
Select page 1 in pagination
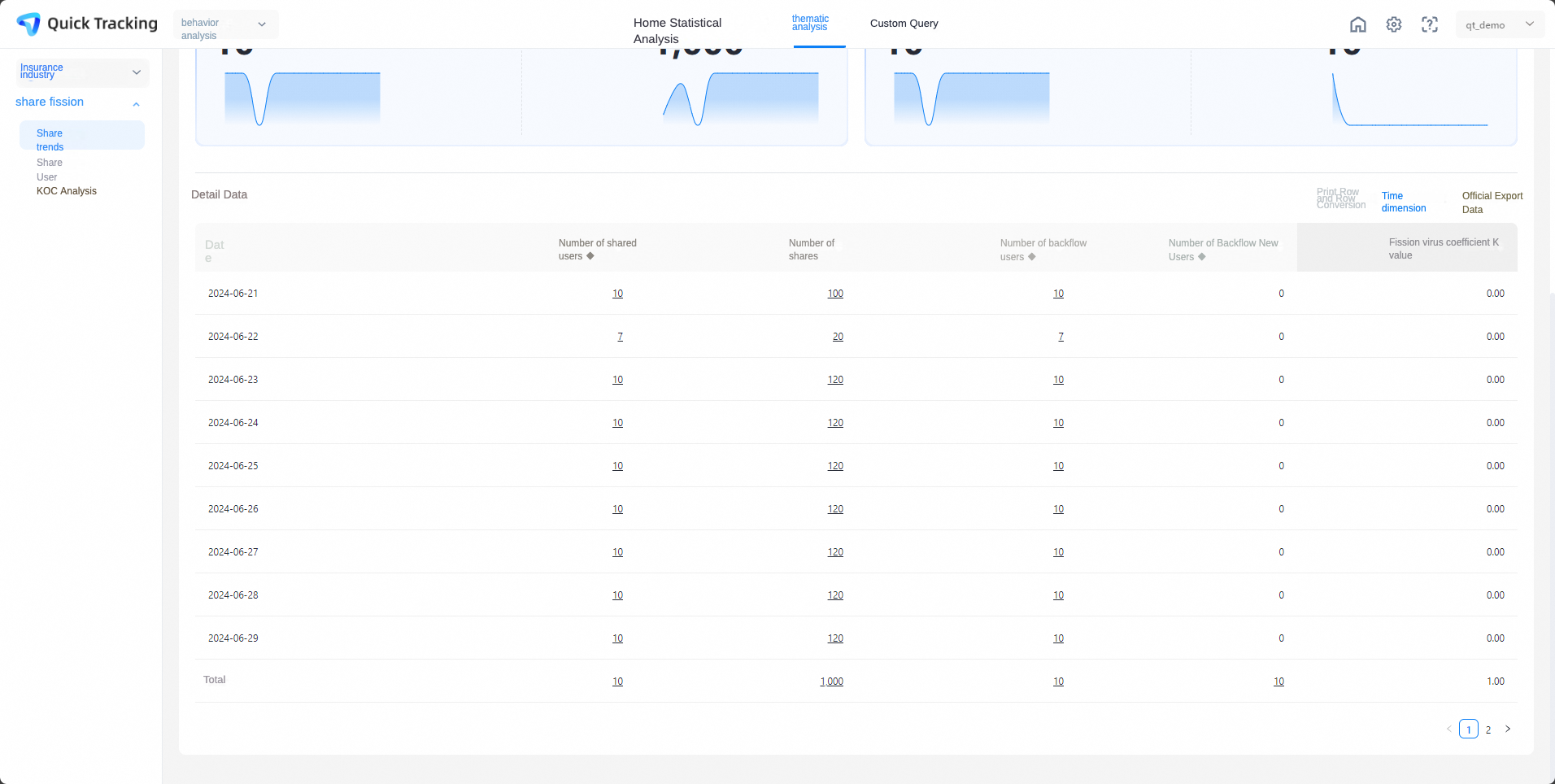coord(1469,729)
